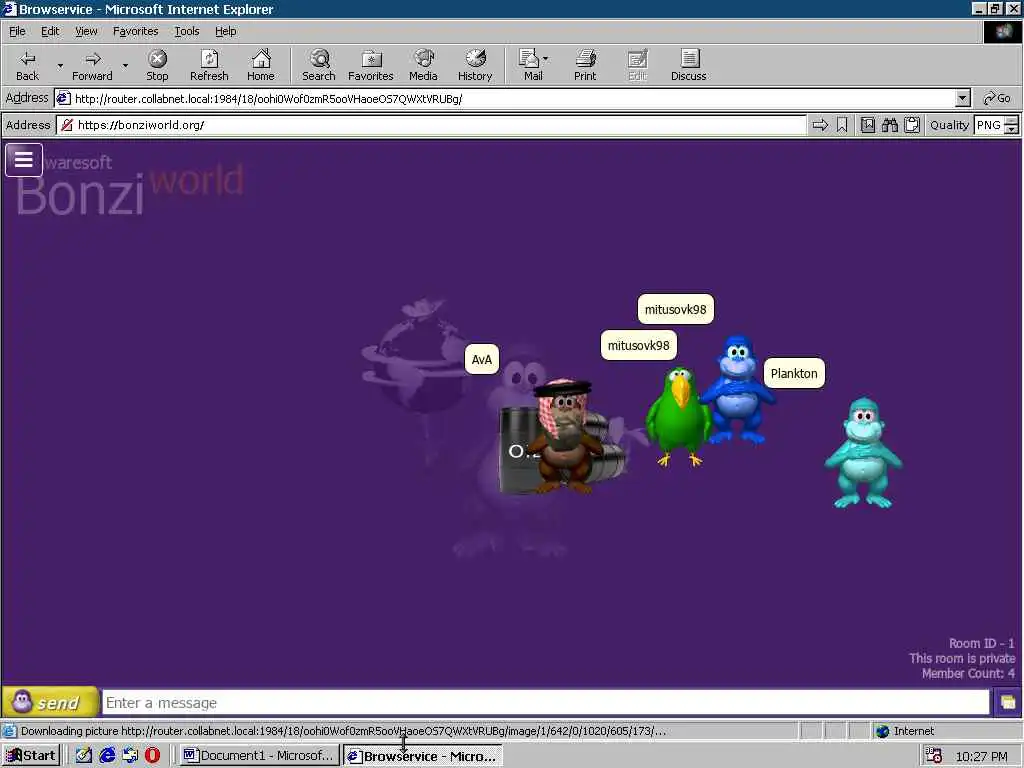The image size is (1024, 768).
Task: Click Browservice go arrow icon
Action: [x=820, y=125]
